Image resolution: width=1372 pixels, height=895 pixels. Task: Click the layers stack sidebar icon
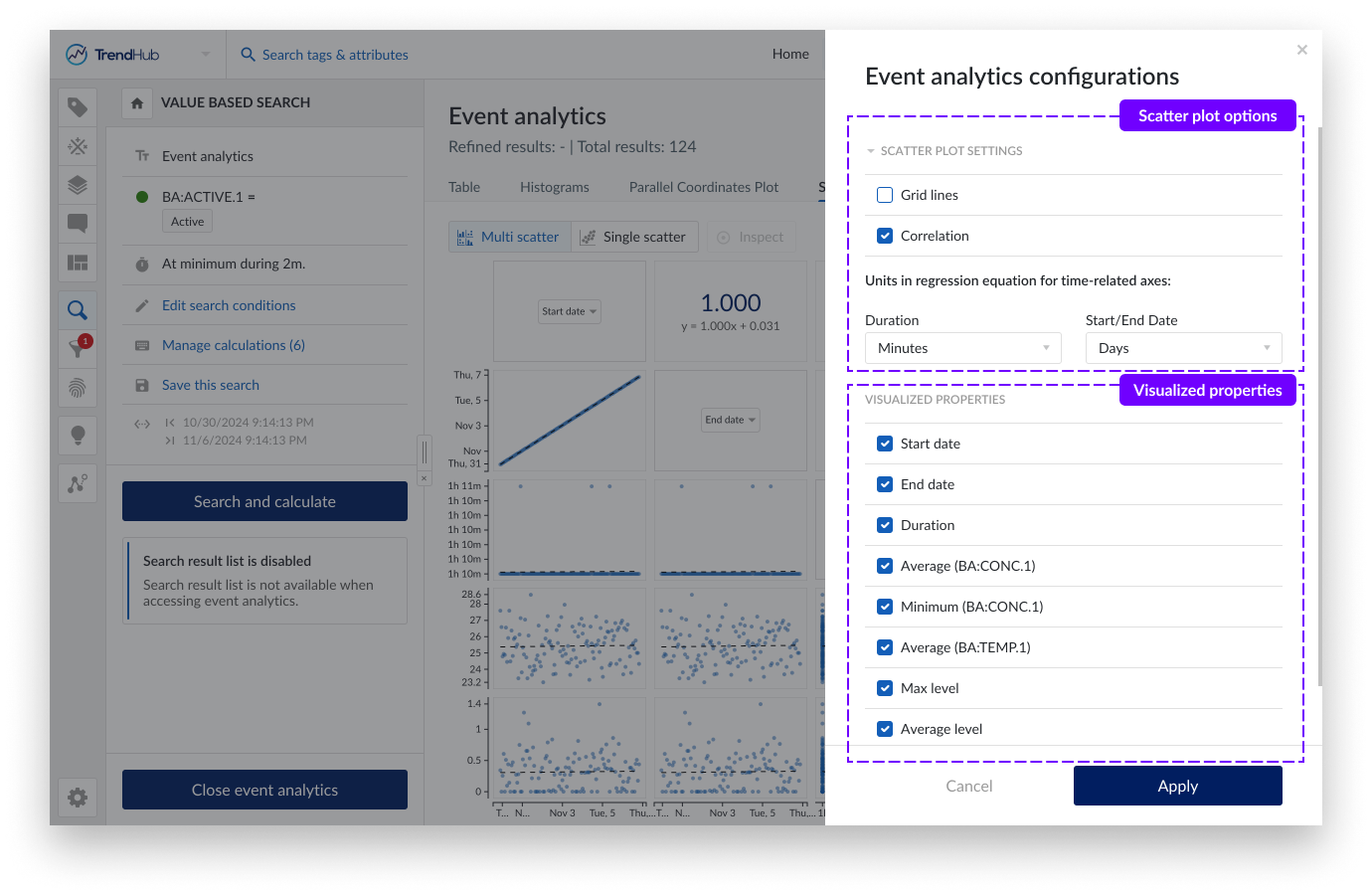point(78,185)
